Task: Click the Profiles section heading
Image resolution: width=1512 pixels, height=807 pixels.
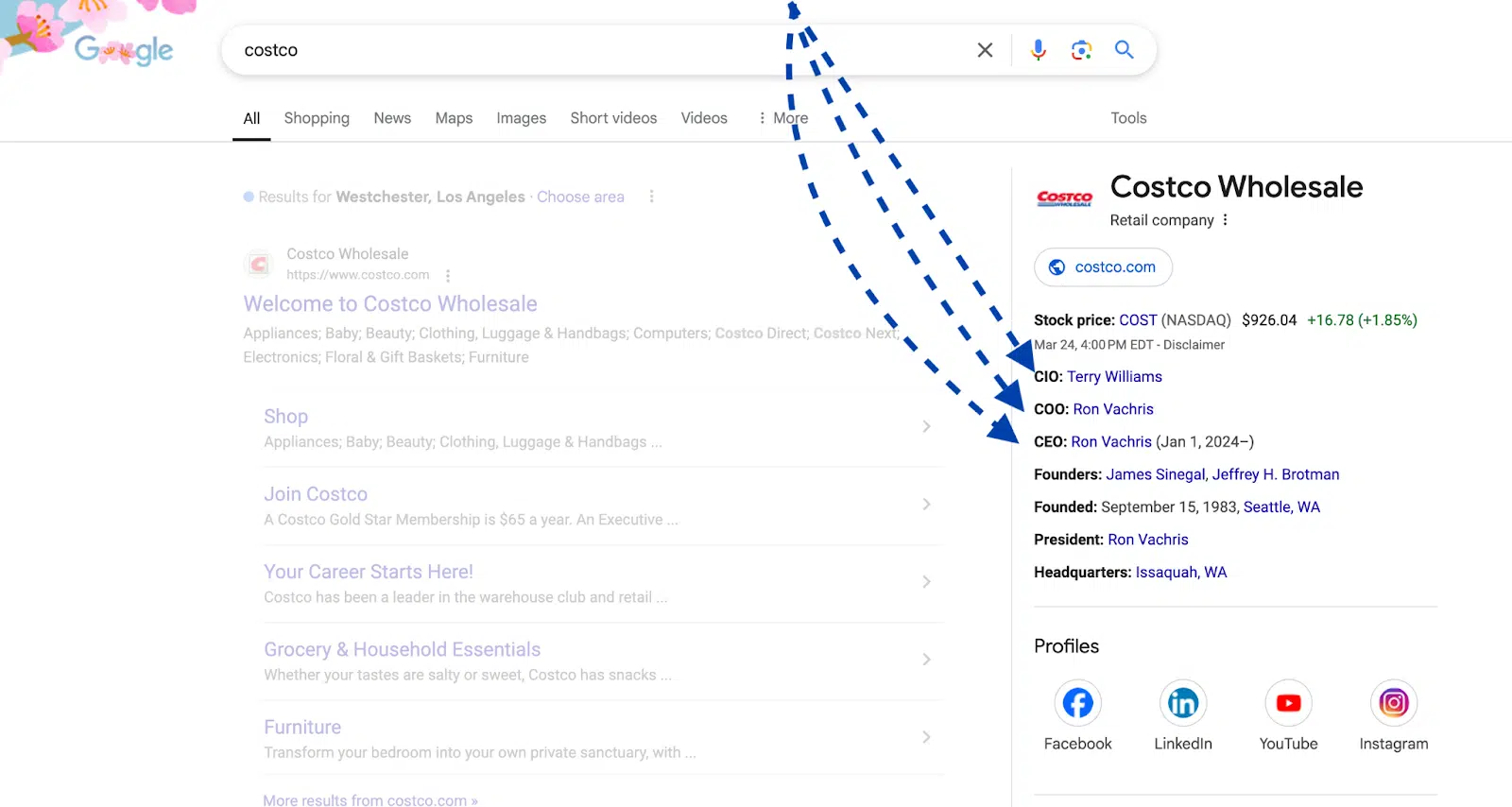Action: [1066, 646]
